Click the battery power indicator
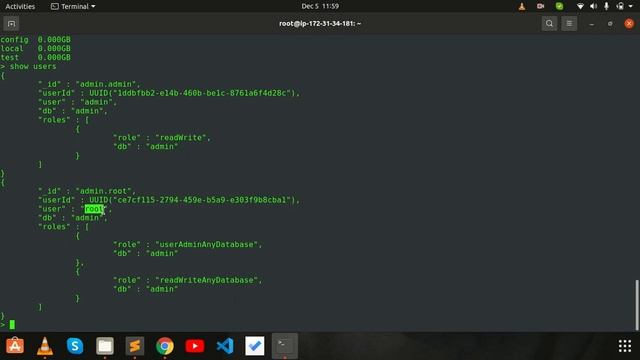This screenshot has width=640, height=360. click(x=620, y=6)
